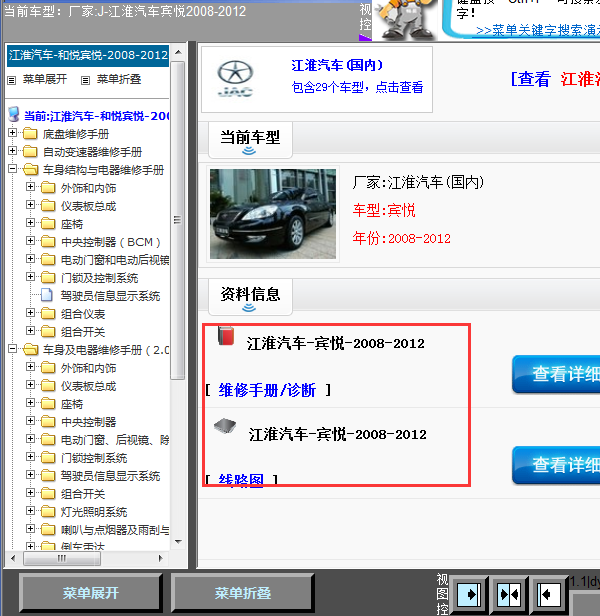The height and width of the screenshot is (616, 600).
Task: Open 江淮汽车 (国内) brand link
Action: (x=337, y=65)
